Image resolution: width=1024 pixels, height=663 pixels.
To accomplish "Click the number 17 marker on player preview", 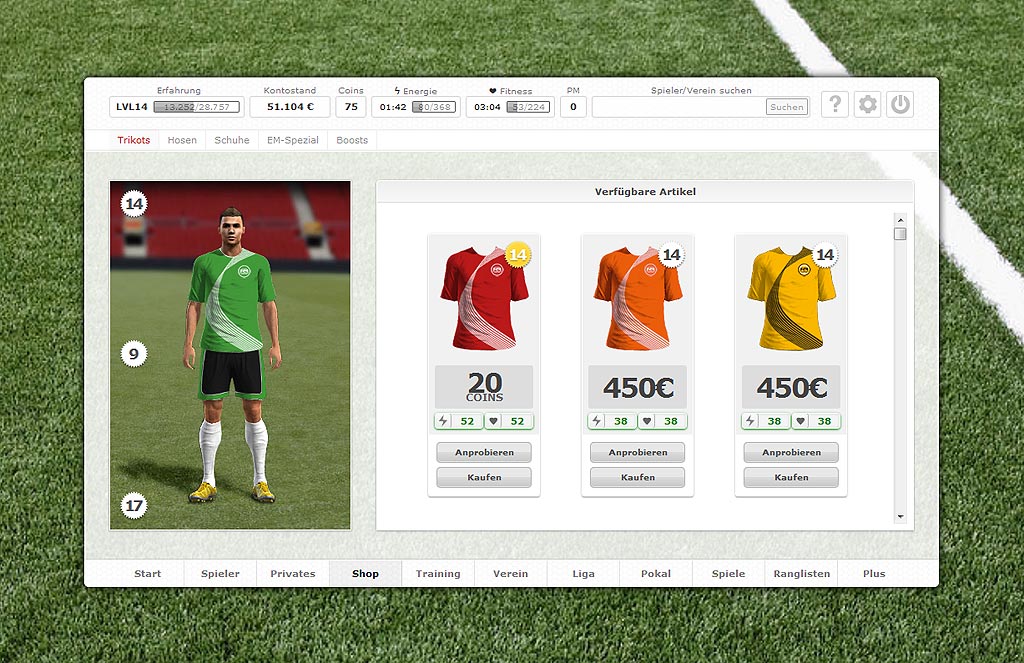I will (135, 506).
